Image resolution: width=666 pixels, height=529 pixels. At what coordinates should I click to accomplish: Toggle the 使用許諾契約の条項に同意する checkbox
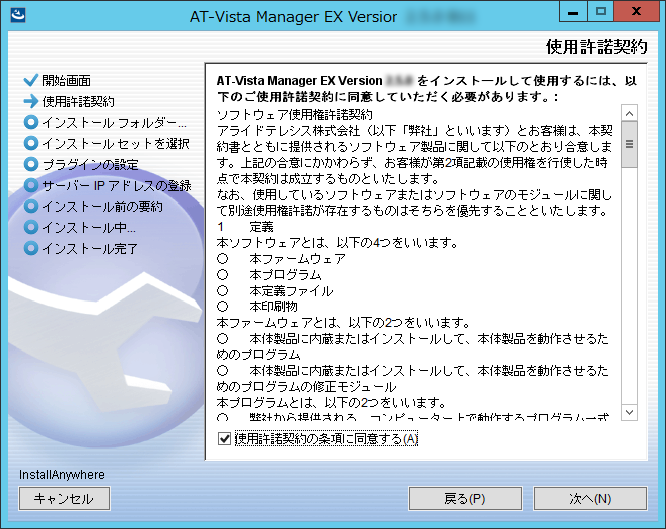pos(224,438)
